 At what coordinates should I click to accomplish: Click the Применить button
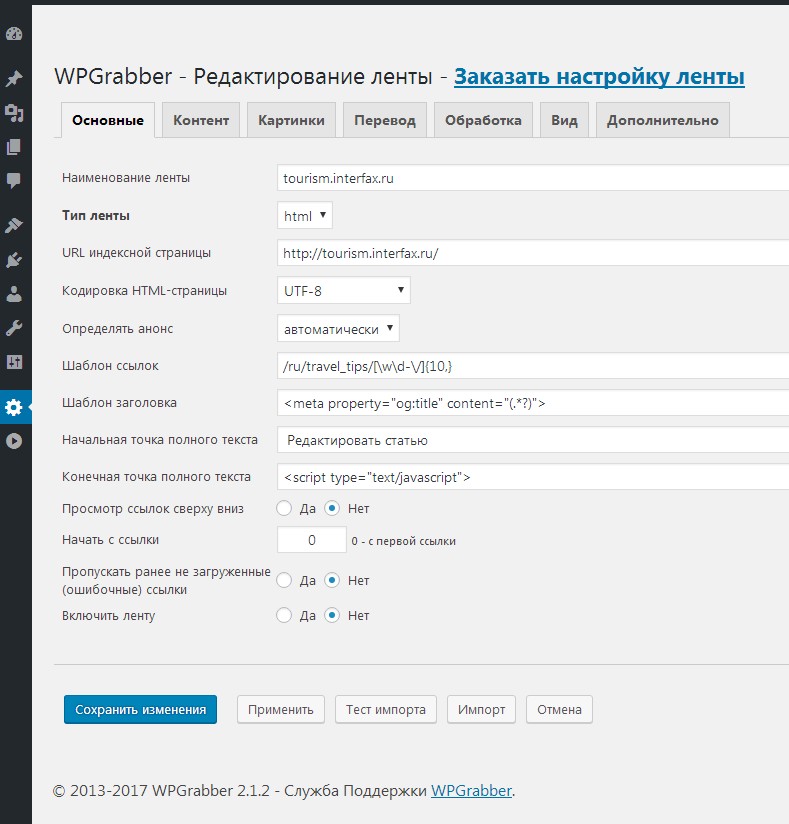tap(281, 709)
